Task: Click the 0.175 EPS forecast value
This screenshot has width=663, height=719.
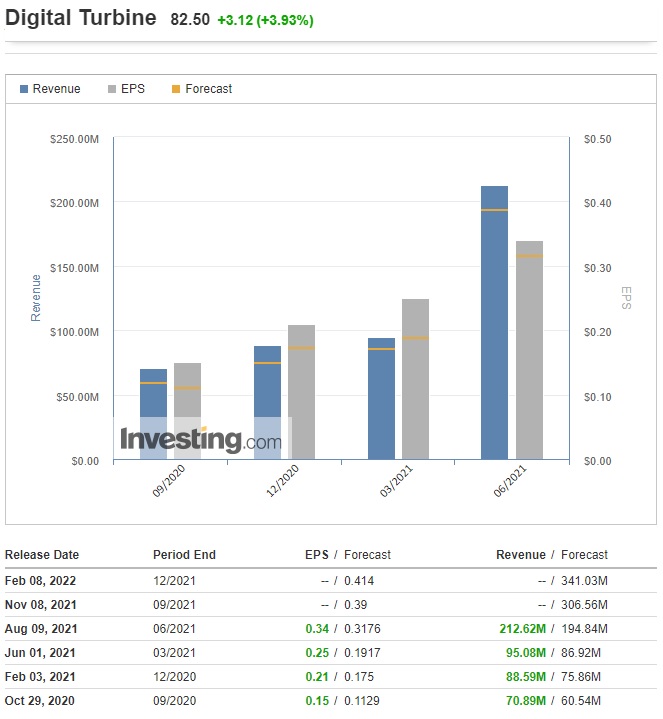Action: coord(359,677)
